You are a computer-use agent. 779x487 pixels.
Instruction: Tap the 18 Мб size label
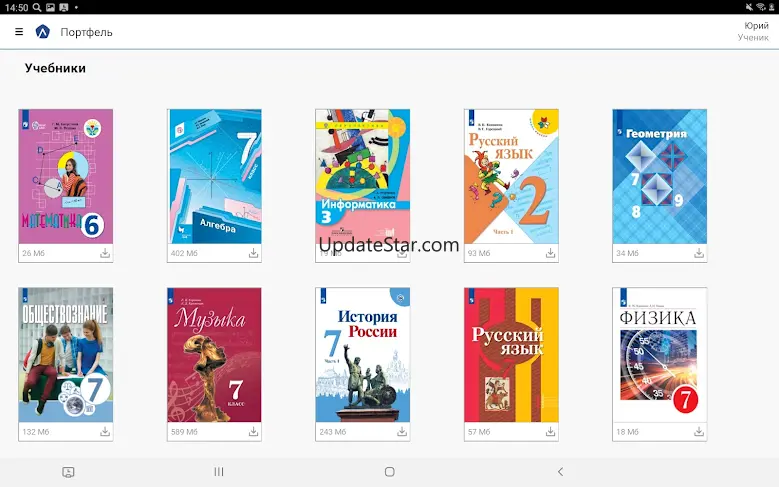pos(627,431)
